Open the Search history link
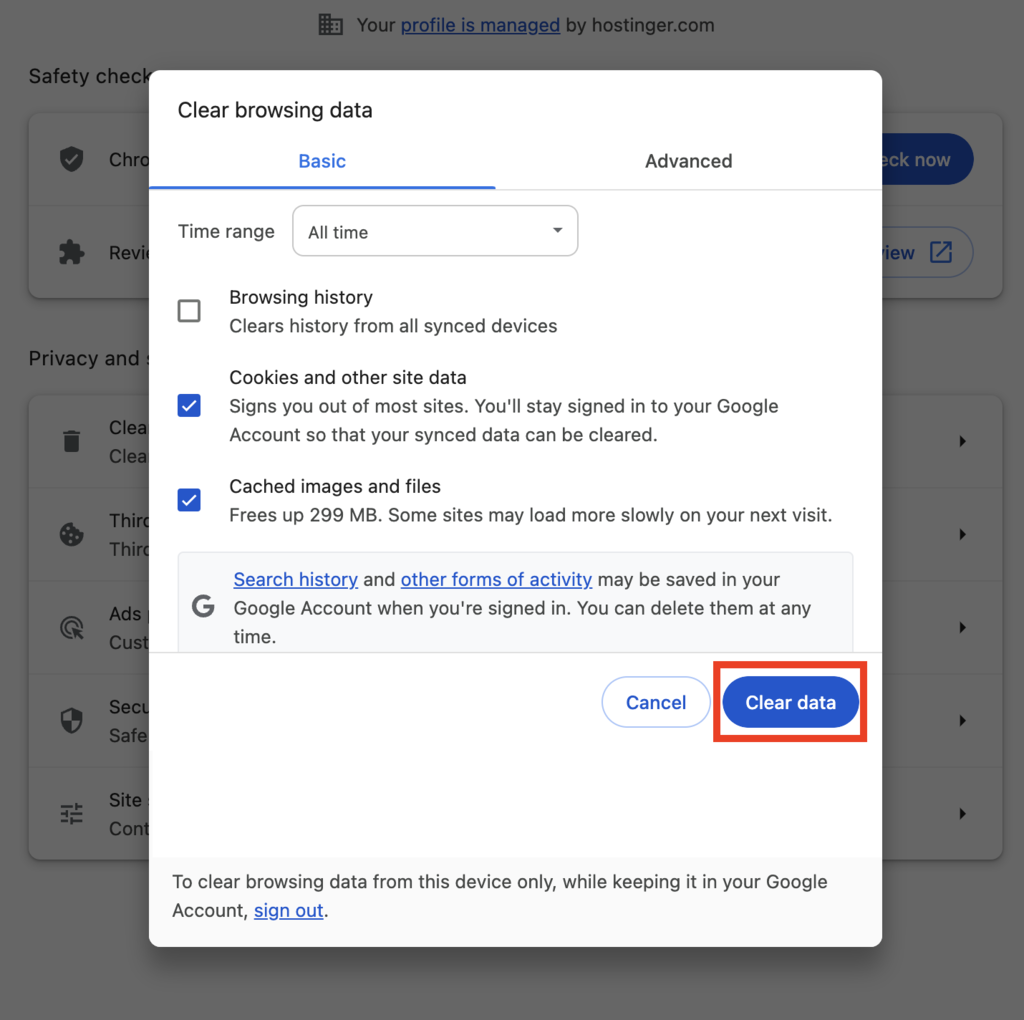1024x1020 pixels. tap(295, 579)
